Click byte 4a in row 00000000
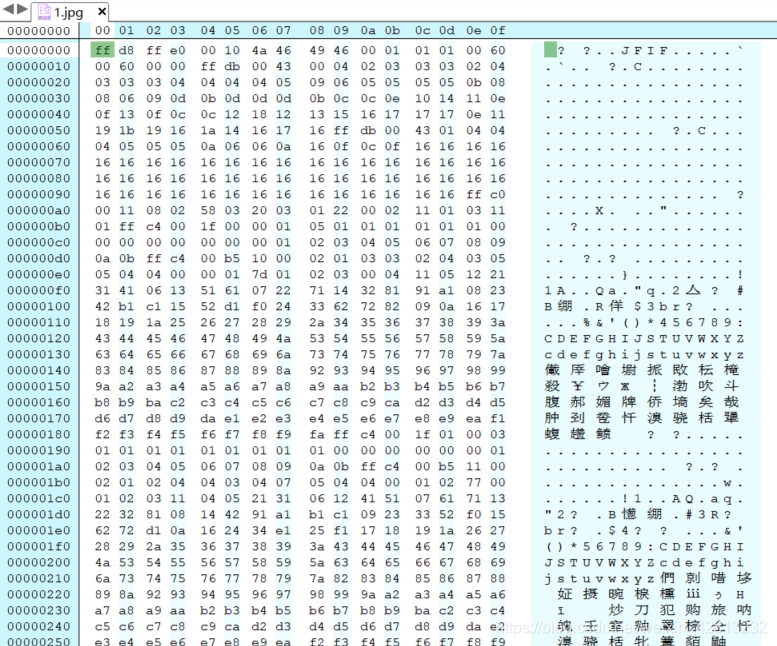 point(259,50)
